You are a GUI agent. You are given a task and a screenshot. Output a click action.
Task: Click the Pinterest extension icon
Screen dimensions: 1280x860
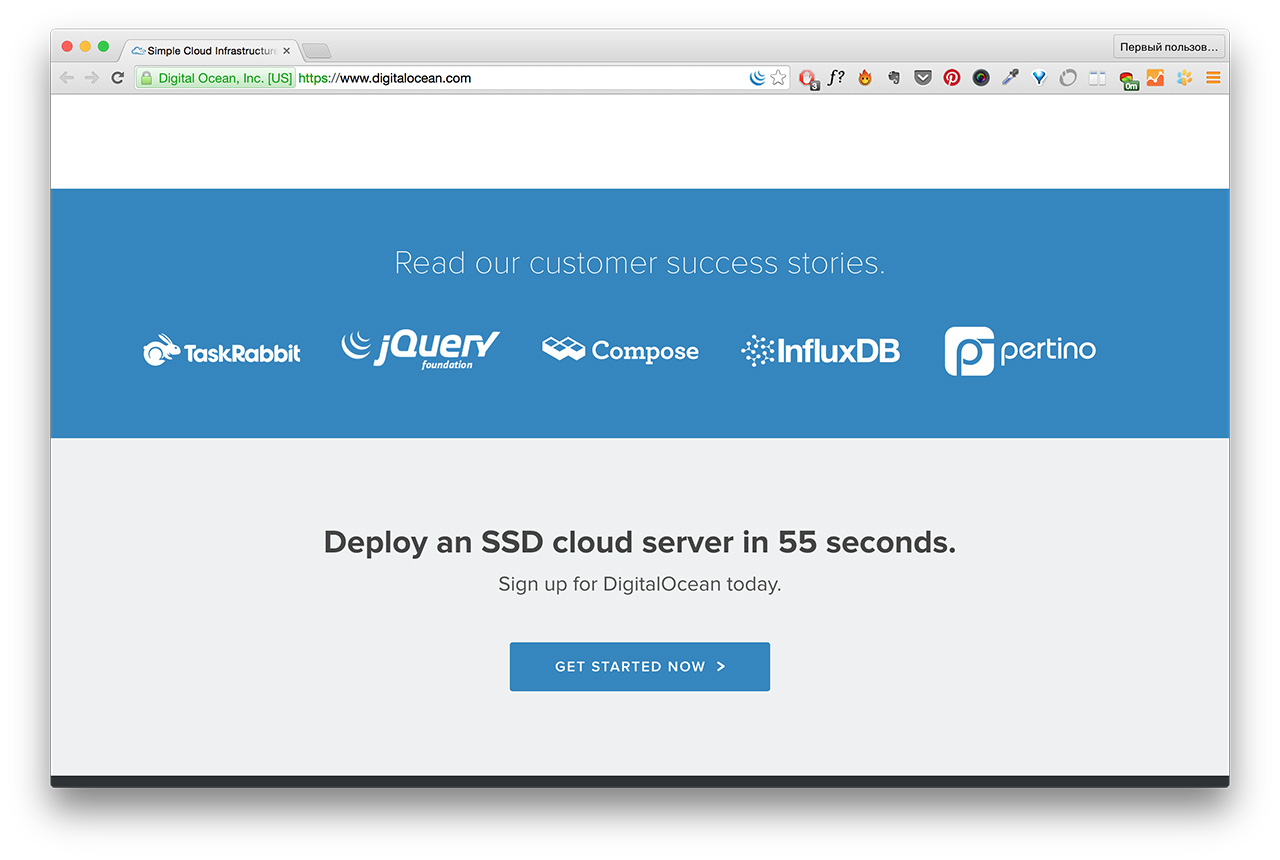[951, 78]
